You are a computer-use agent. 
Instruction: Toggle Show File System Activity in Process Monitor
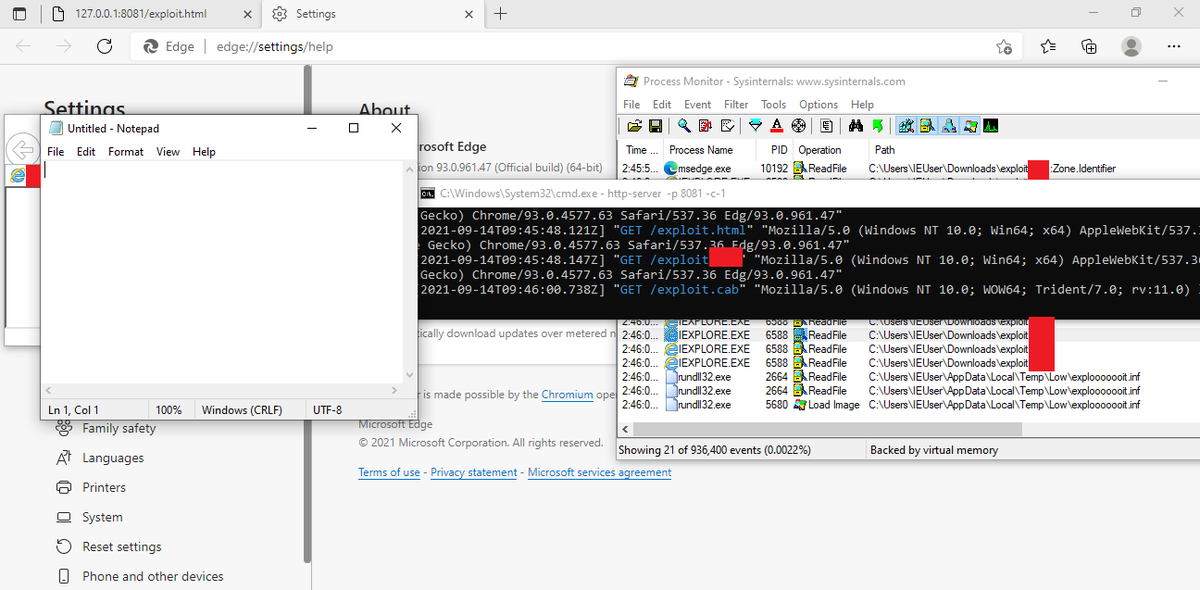pos(927,126)
